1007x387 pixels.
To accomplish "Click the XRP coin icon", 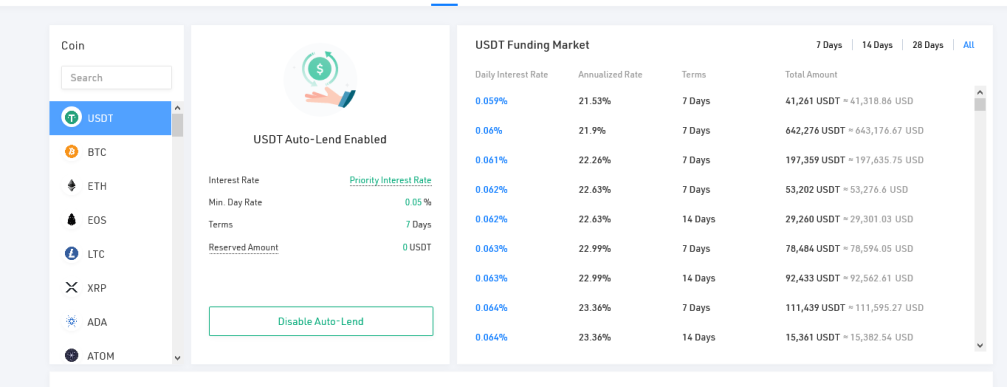I will pos(71,288).
